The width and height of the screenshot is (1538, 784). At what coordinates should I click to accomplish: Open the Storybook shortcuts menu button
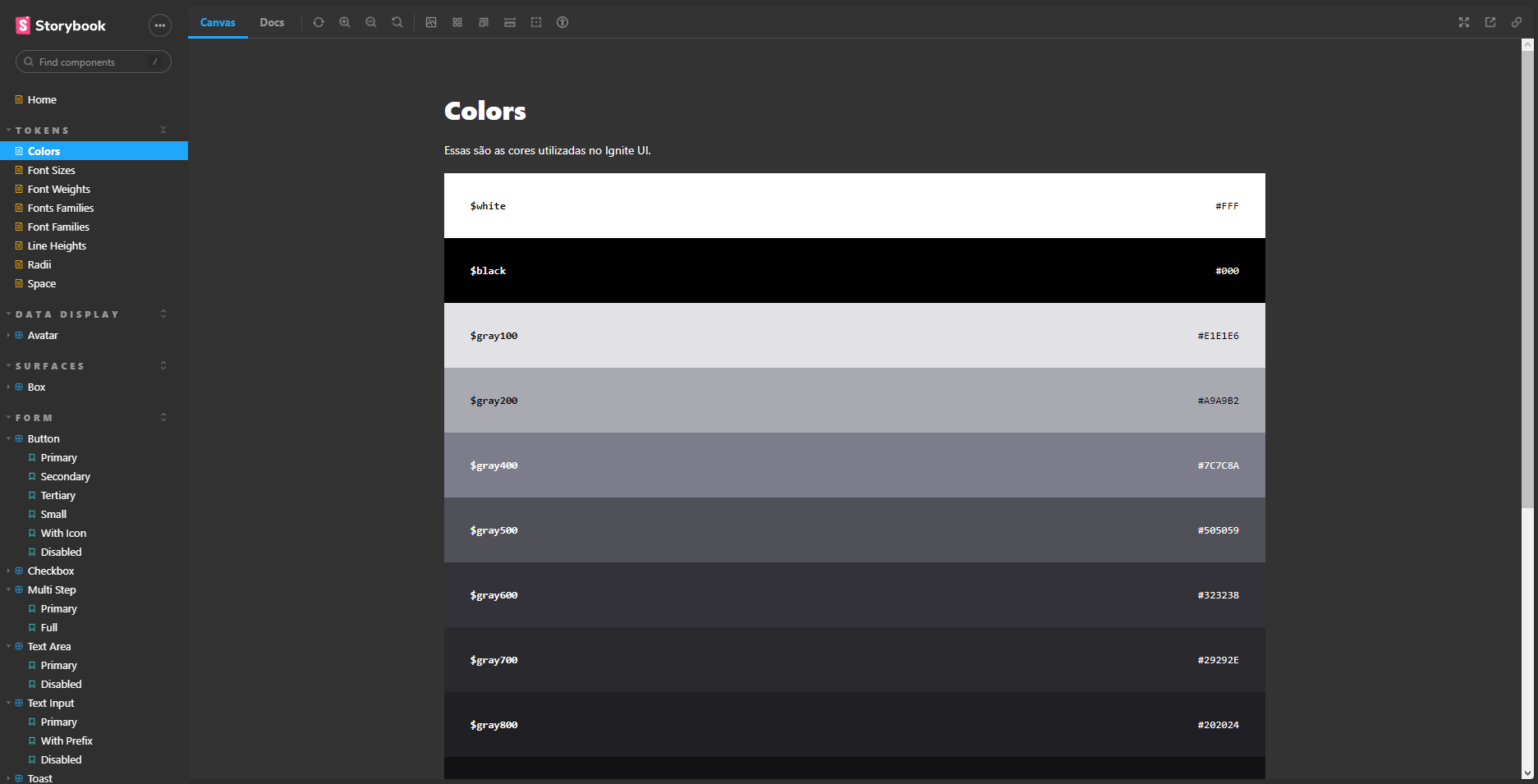click(x=160, y=25)
